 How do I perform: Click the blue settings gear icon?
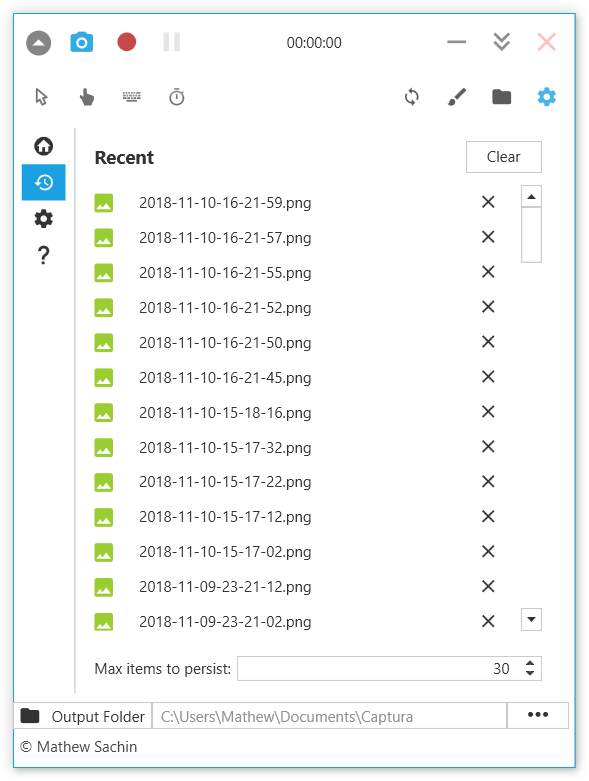pyautogui.click(x=546, y=97)
